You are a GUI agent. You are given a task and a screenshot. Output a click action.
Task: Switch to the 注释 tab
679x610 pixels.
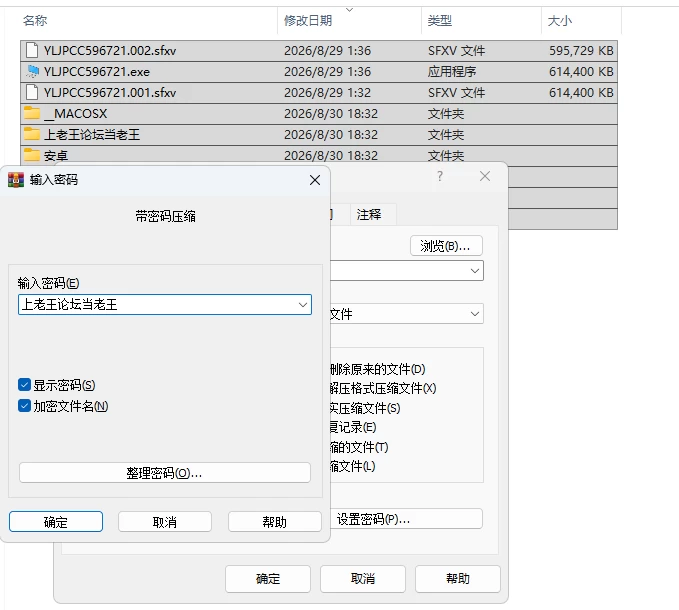[x=369, y=214]
